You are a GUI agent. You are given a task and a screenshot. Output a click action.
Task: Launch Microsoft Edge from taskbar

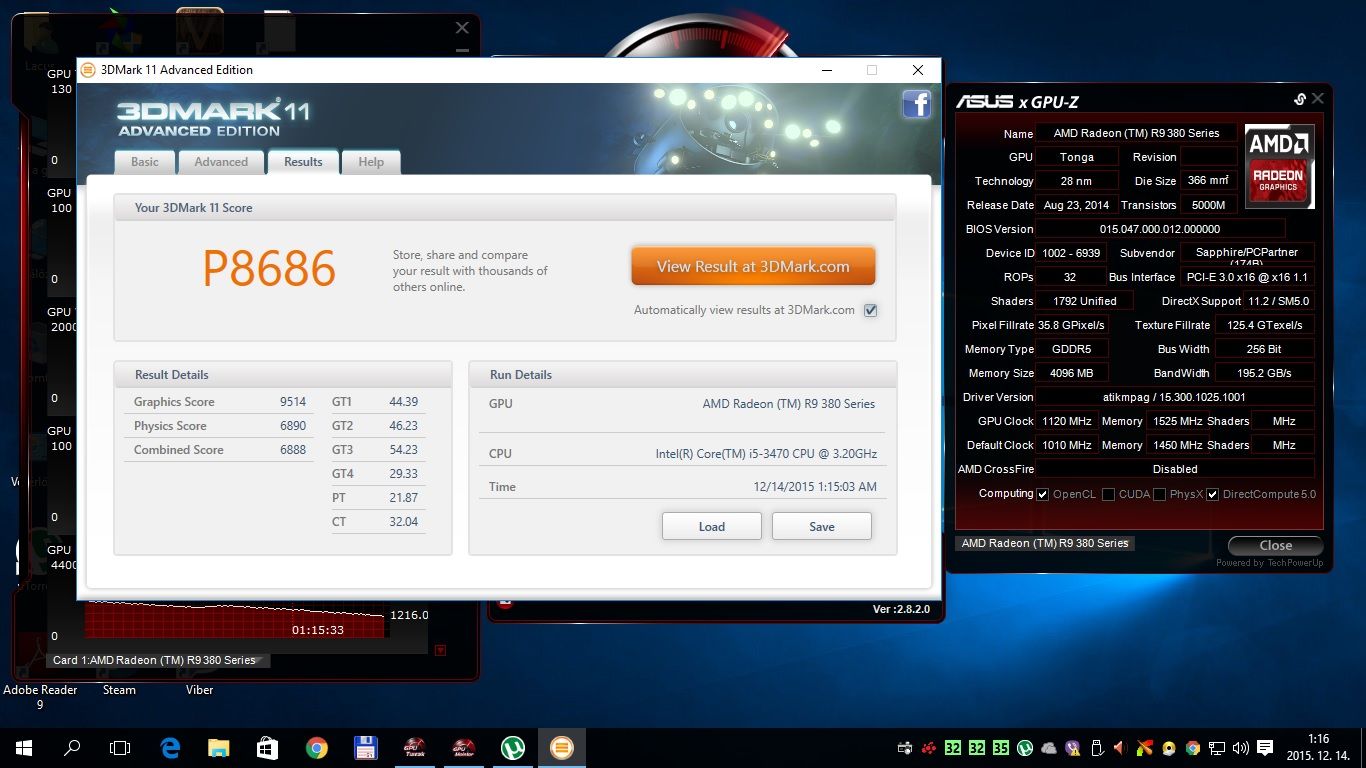click(x=170, y=747)
